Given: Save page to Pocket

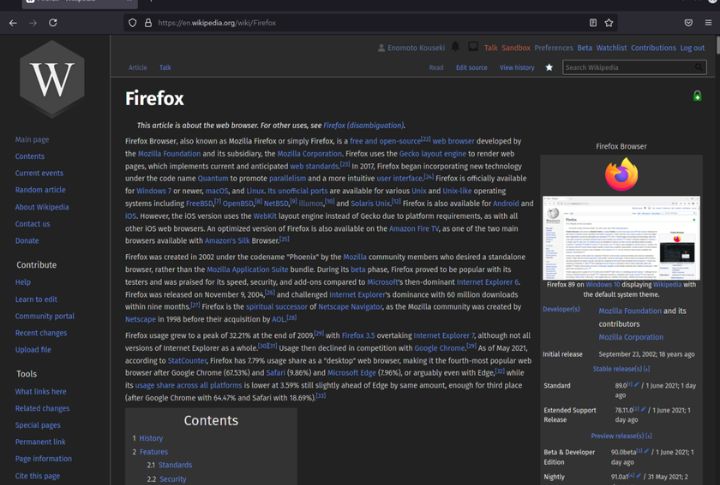Looking at the screenshot, I should (x=688, y=22).
